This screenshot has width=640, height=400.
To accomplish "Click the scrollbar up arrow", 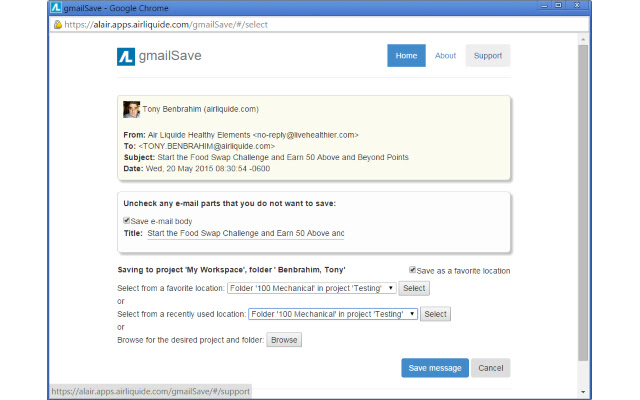I will (x=583, y=40).
